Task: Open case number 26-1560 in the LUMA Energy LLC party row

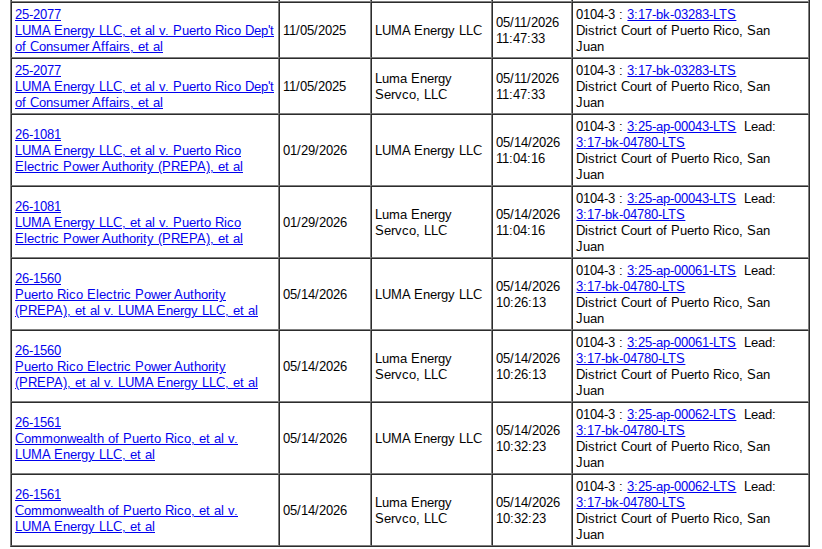Action: pyautogui.click(x=38, y=278)
